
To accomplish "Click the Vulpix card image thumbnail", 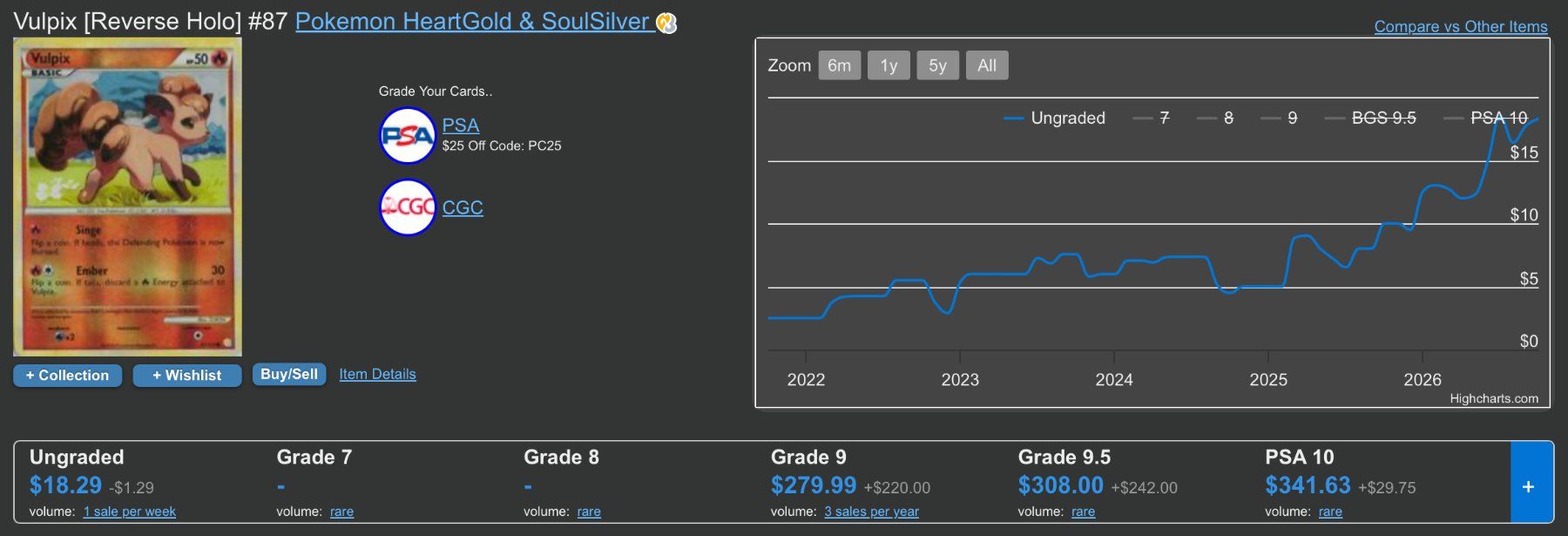I will tap(127, 197).
